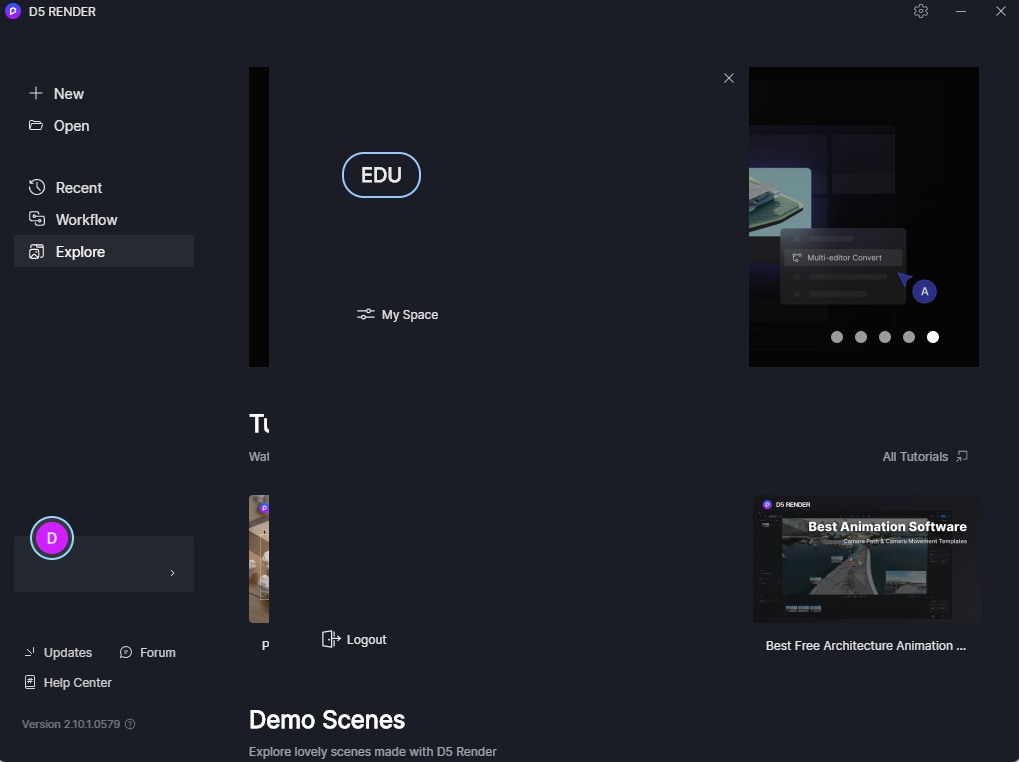Image resolution: width=1019 pixels, height=762 pixels.
Task: Click the plus icon beside New
Action: 36,93
